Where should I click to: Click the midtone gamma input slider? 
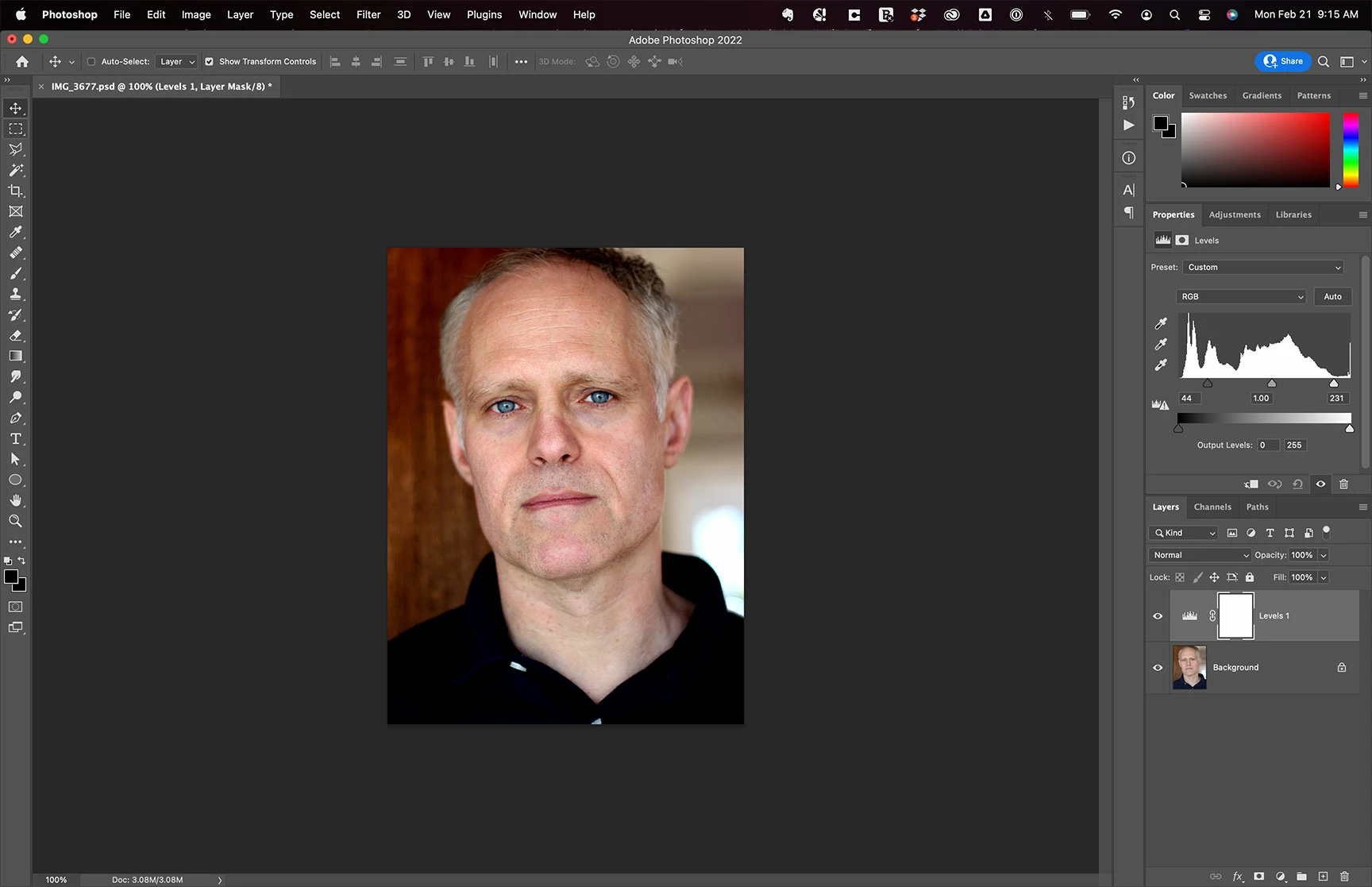coord(1271,384)
